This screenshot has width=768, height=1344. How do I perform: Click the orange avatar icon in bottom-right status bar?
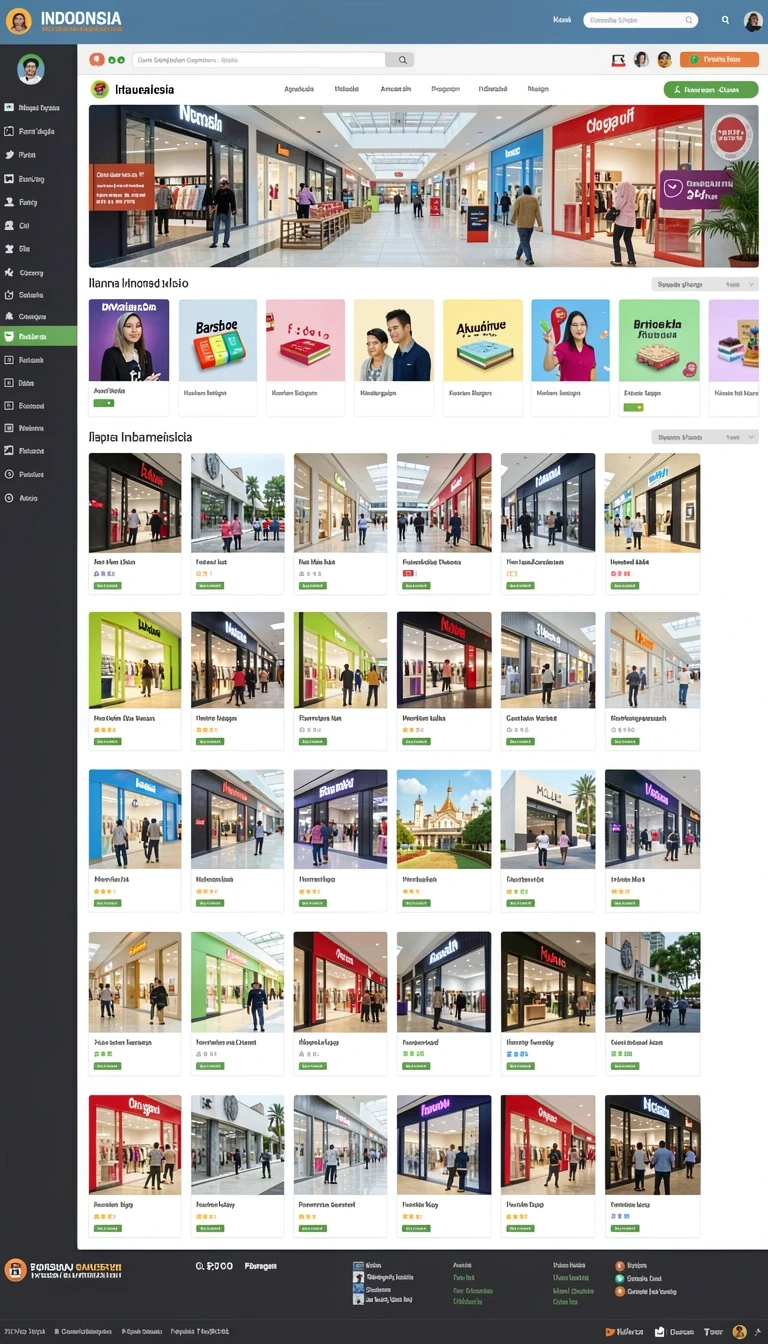click(739, 1332)
